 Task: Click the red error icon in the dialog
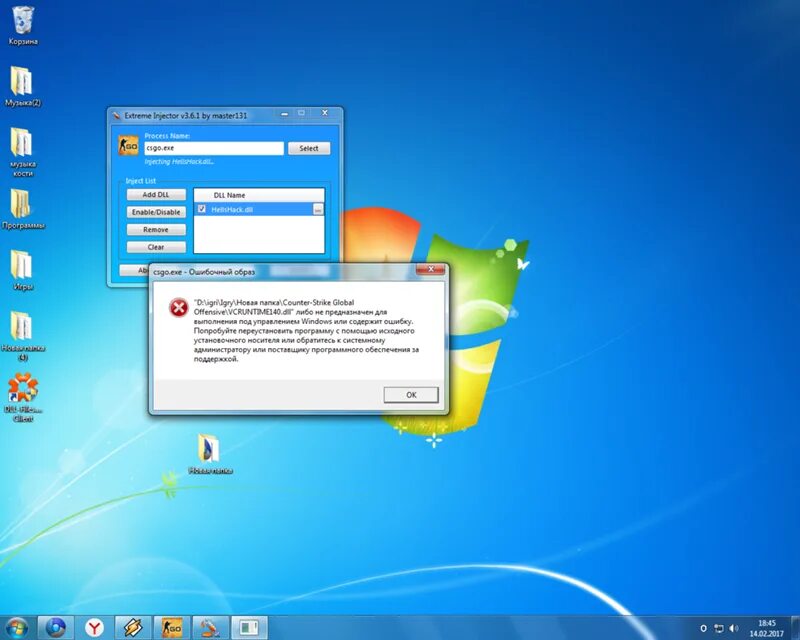click(179, 308)
